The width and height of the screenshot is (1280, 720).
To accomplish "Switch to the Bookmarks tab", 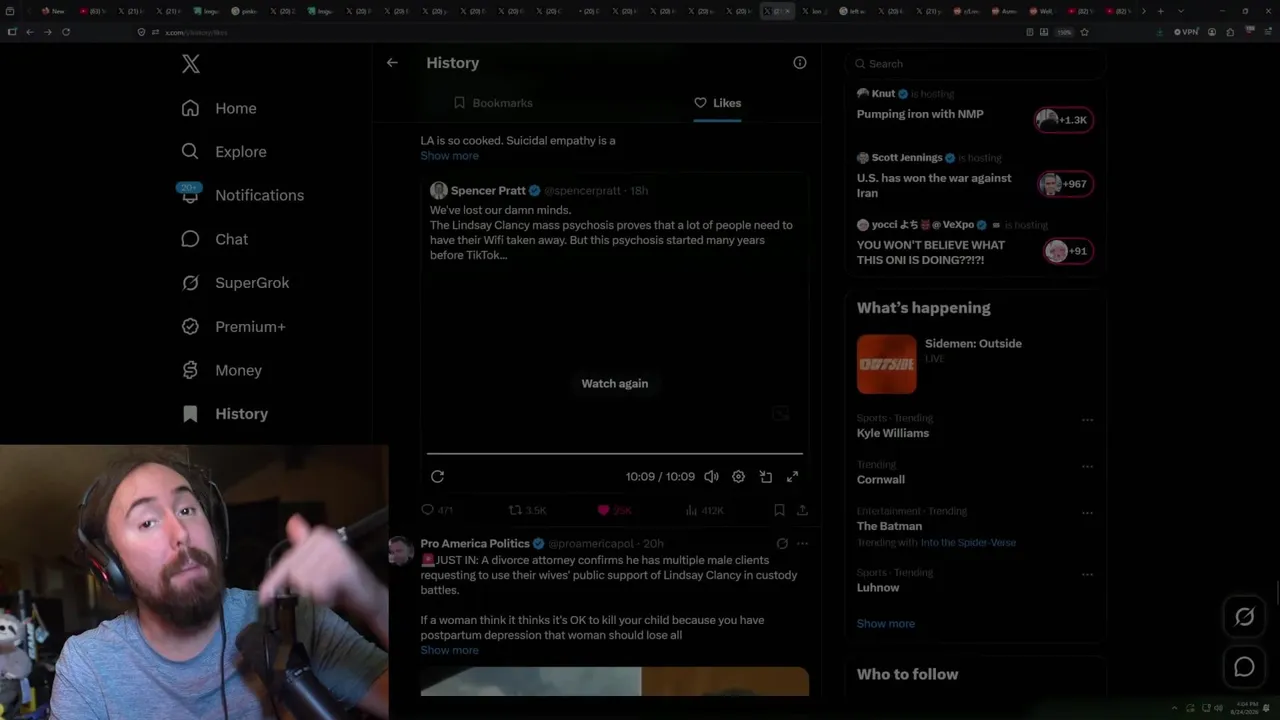I will click(493, 103).
